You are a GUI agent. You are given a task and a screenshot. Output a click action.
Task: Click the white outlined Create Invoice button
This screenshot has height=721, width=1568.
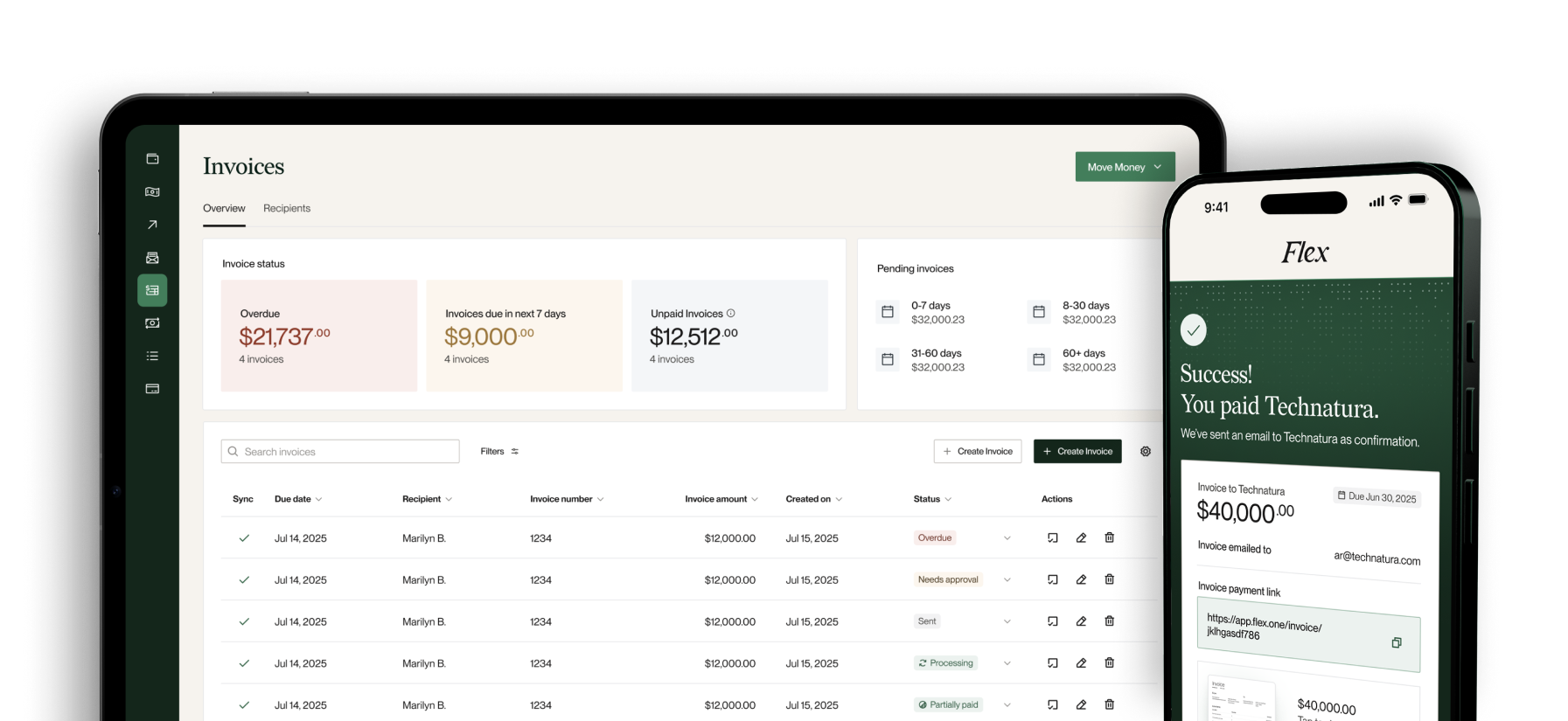(978, 452)
